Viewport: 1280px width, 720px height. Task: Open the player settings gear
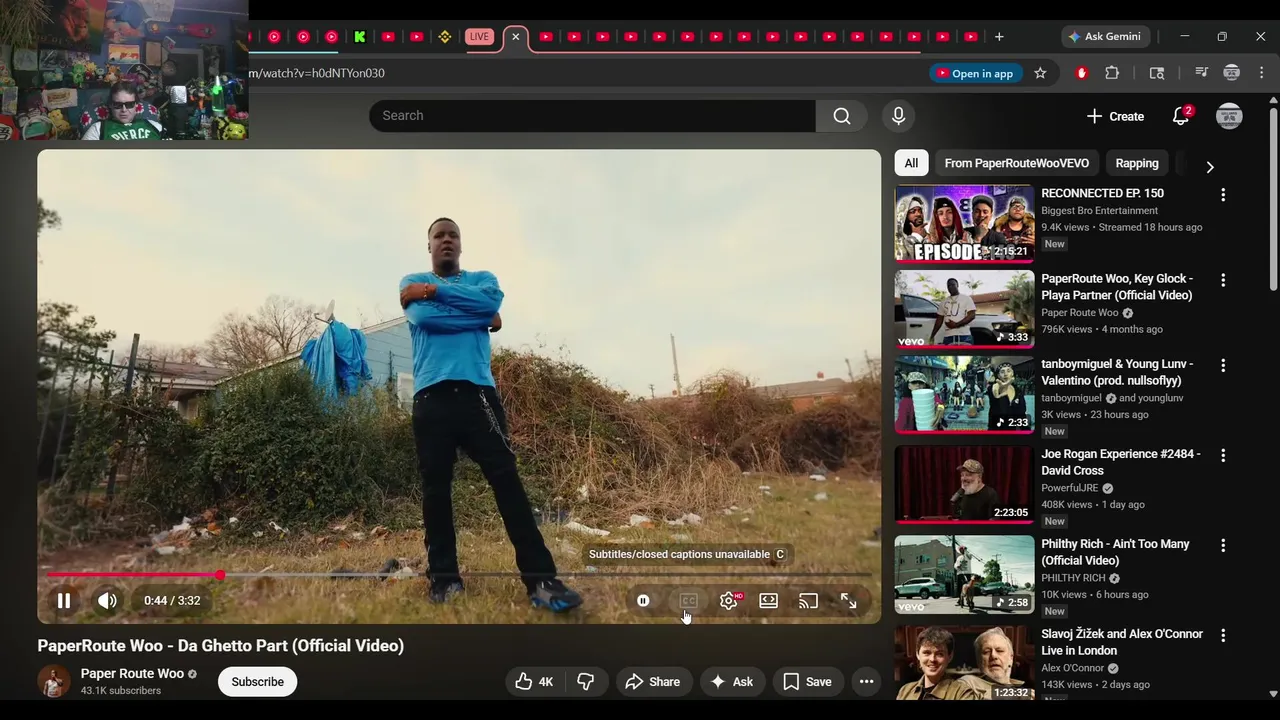tap(729, 601)
